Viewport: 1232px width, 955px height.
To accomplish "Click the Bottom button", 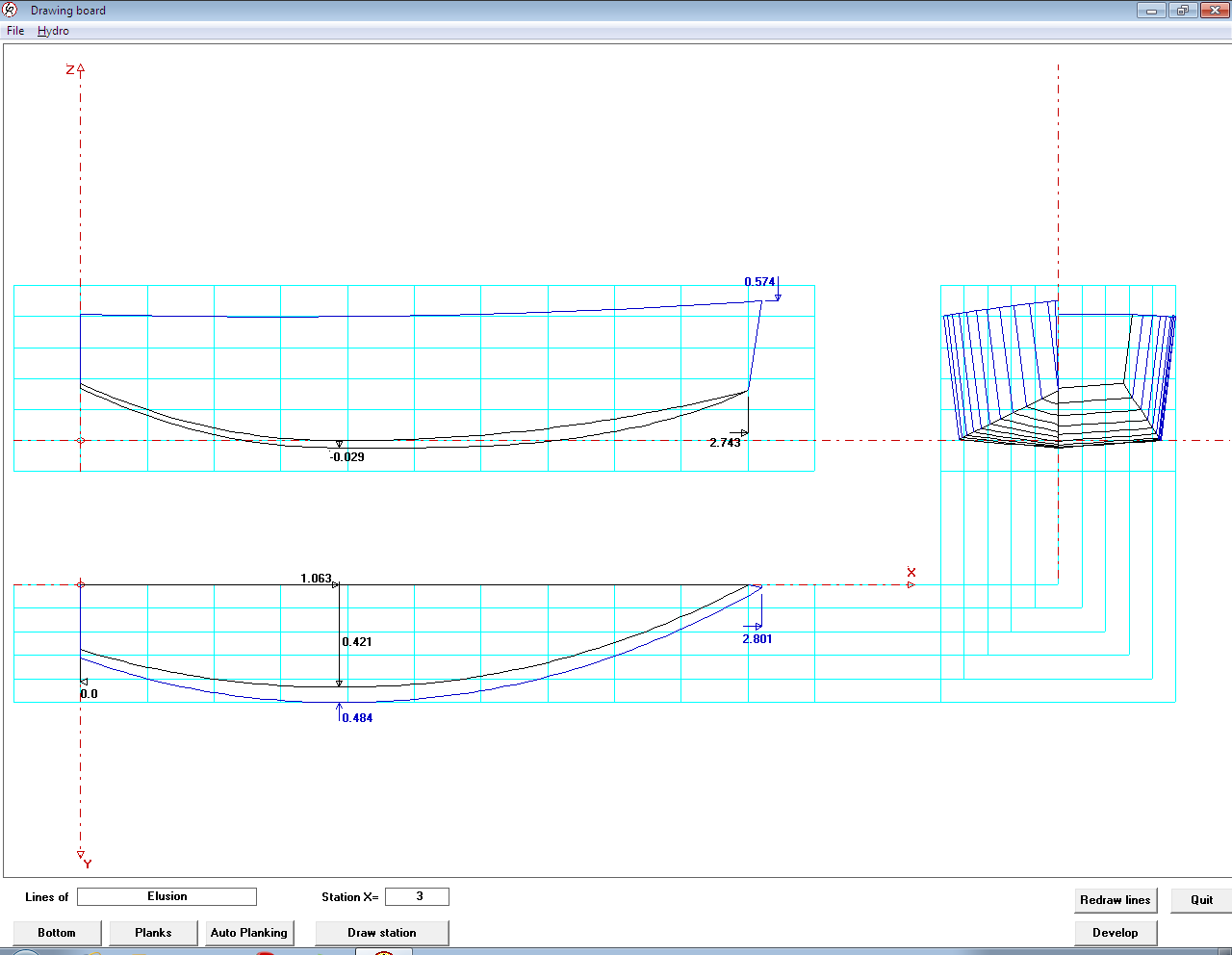I will click(x=57, y=933).
